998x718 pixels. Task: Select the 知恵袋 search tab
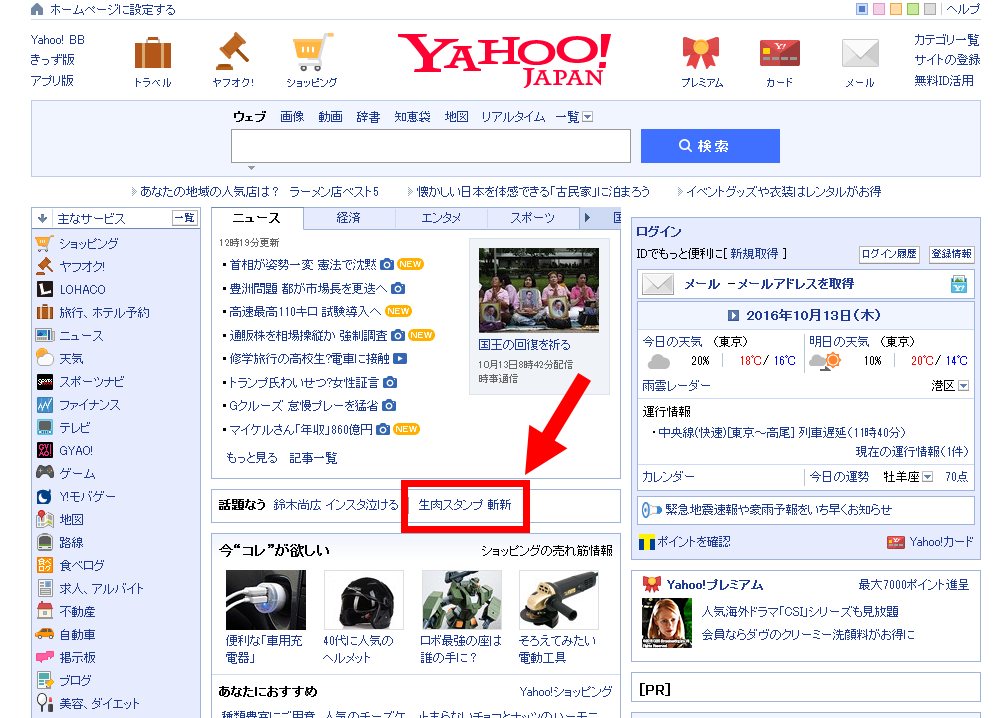(412, 116)
